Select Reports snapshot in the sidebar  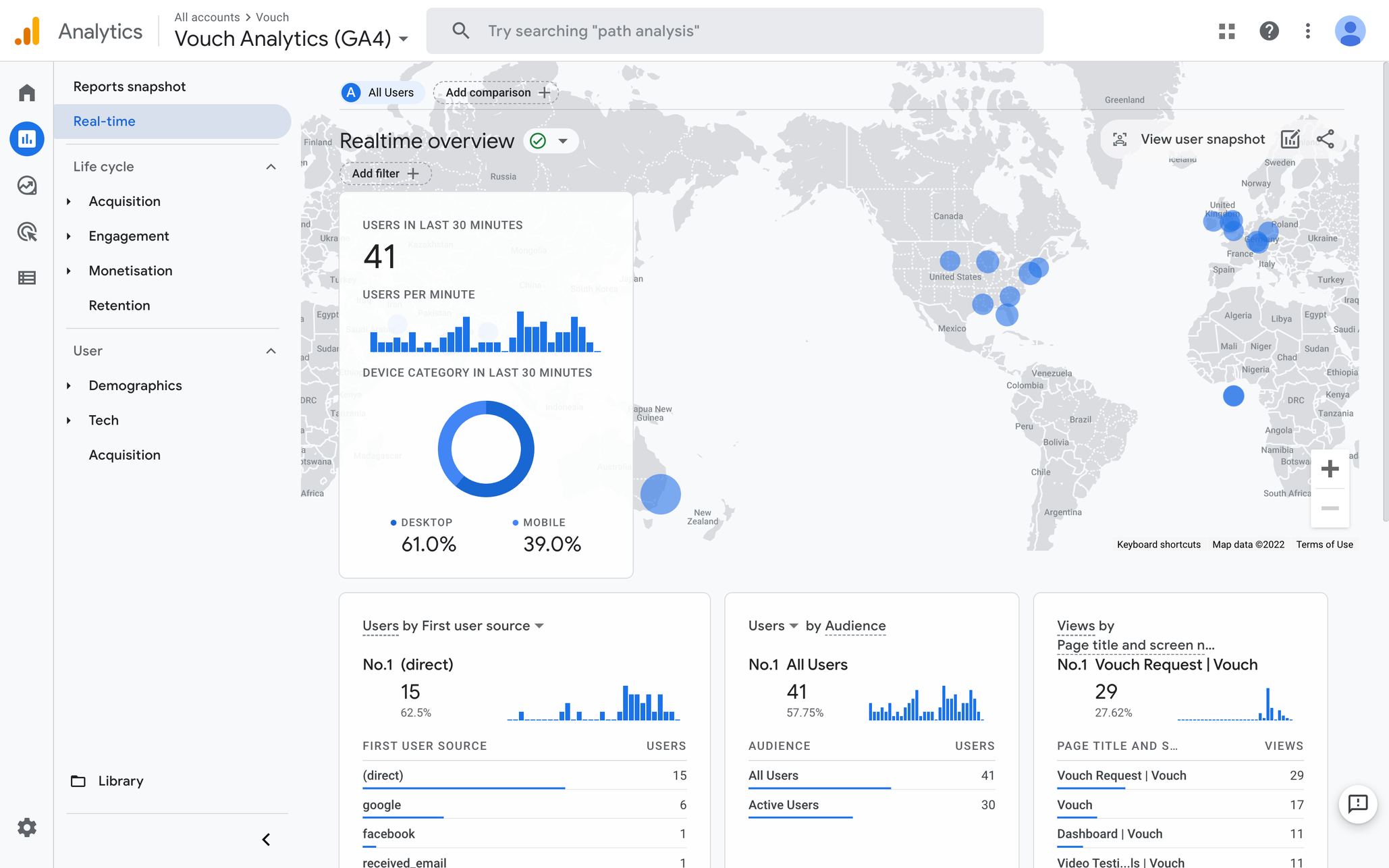click(130, 86)
